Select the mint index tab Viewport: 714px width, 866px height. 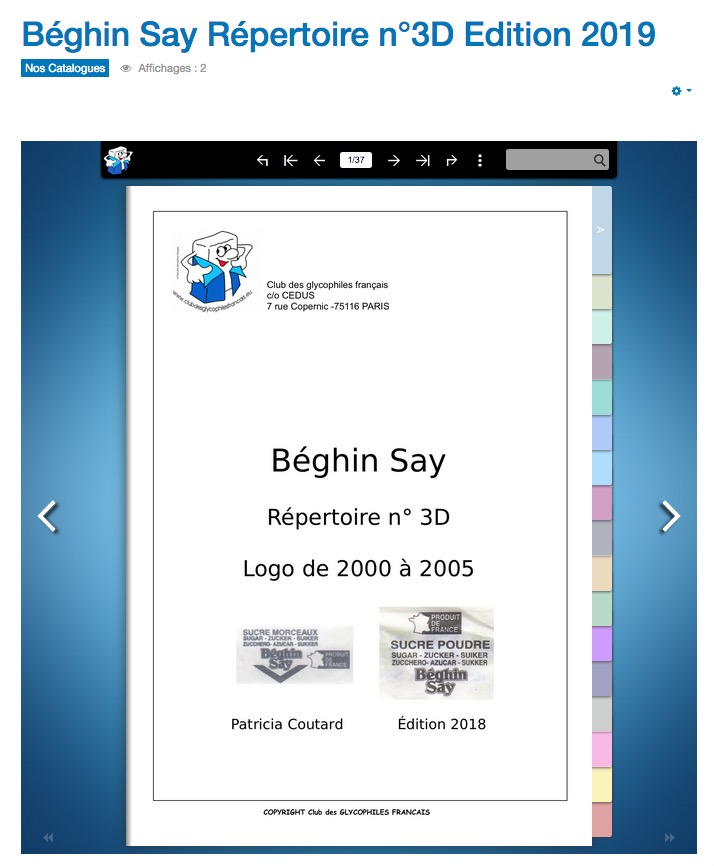pyautogui.click(x=601, y=327)
